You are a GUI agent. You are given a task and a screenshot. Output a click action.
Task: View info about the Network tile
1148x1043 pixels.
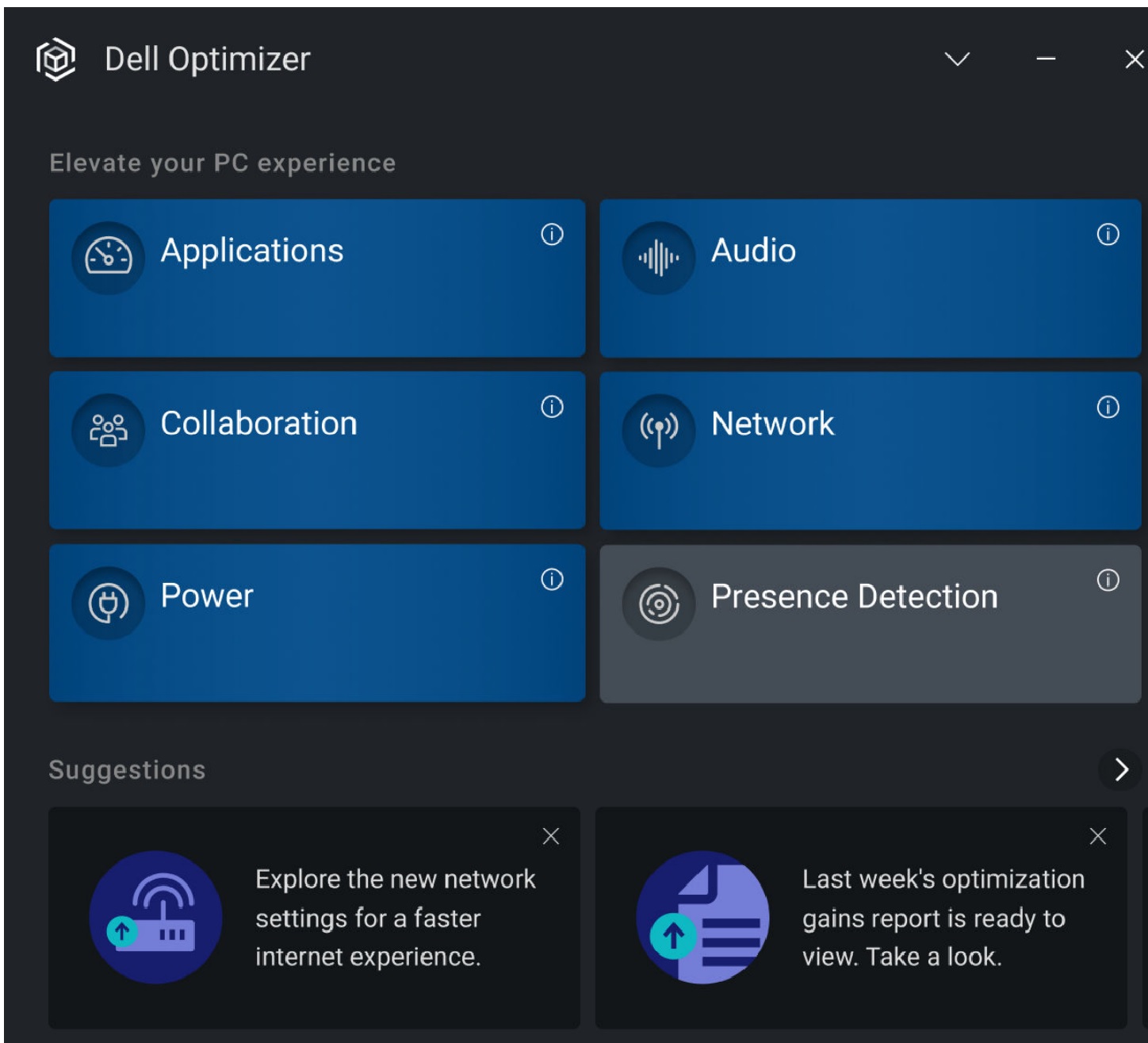point(1108,407)
